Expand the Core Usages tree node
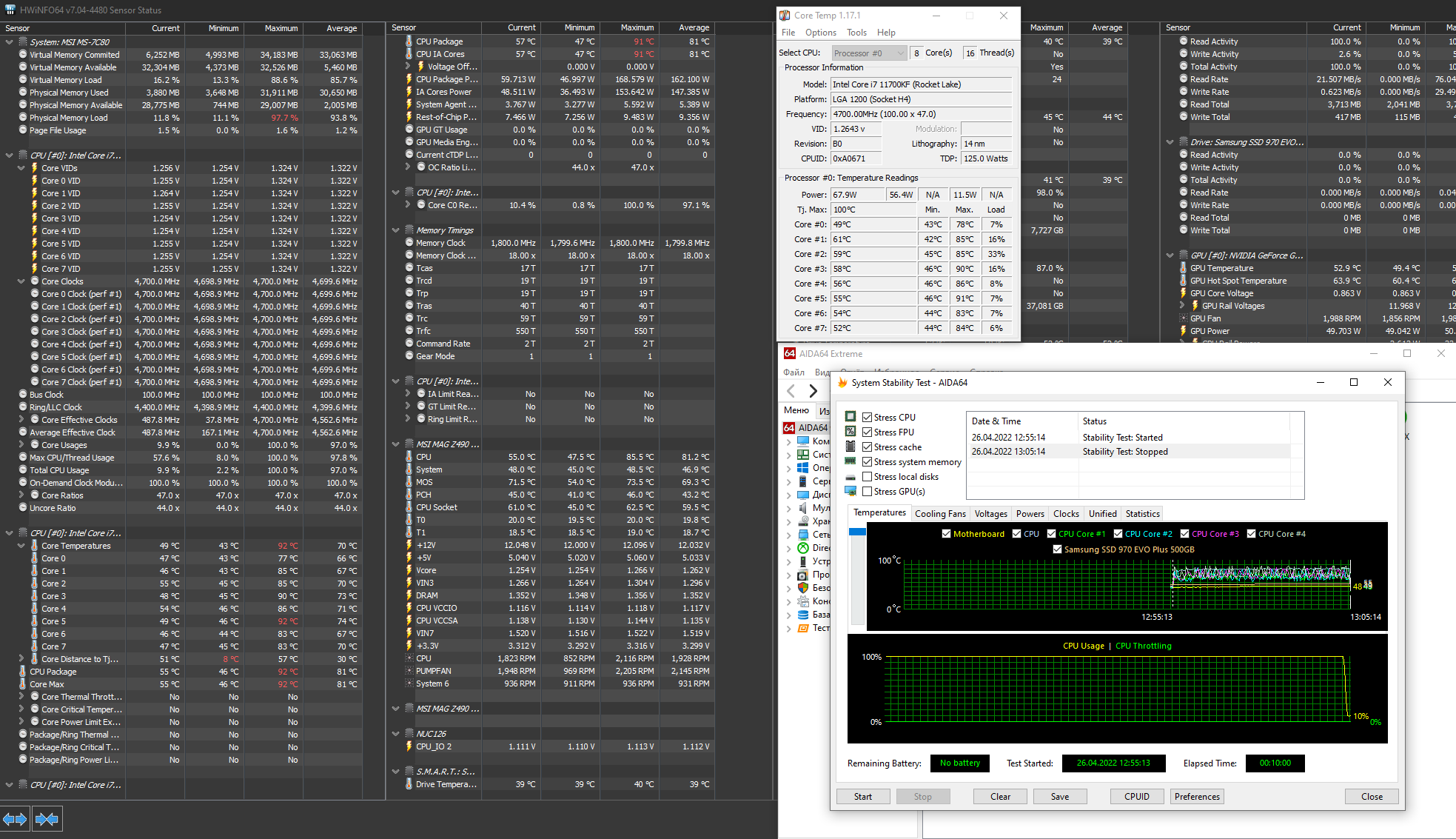Viewport: 1456px width, 839px height. [x=21, y=445]
